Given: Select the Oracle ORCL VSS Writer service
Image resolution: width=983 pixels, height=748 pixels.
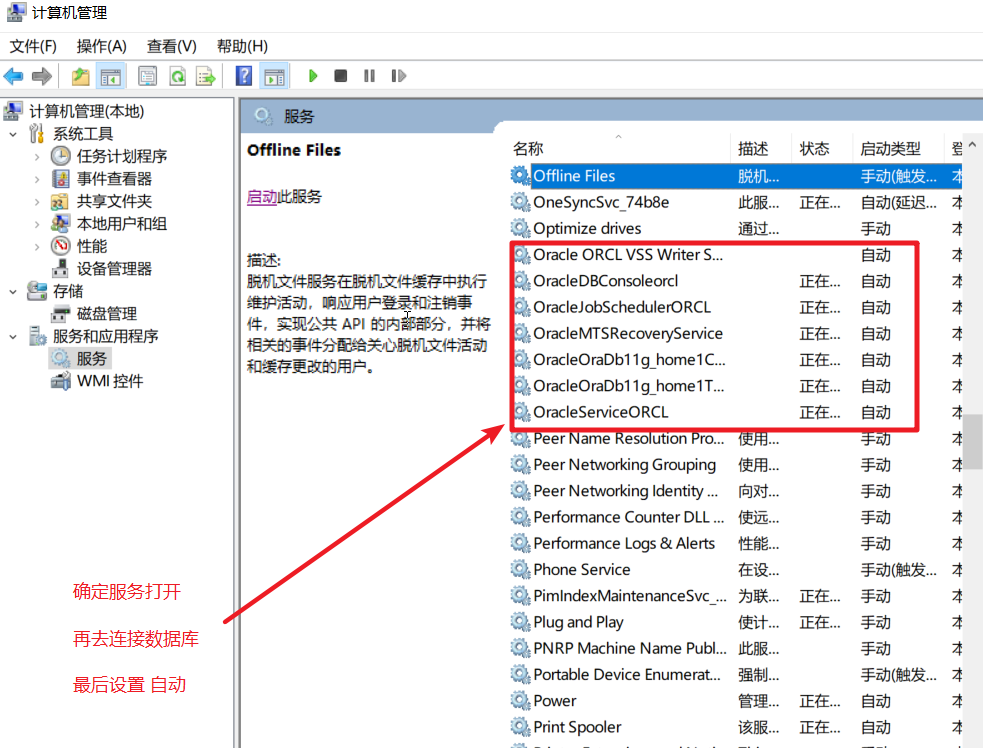Looking at the screenshot, I should pyautogui.click(x=736, y=255).
